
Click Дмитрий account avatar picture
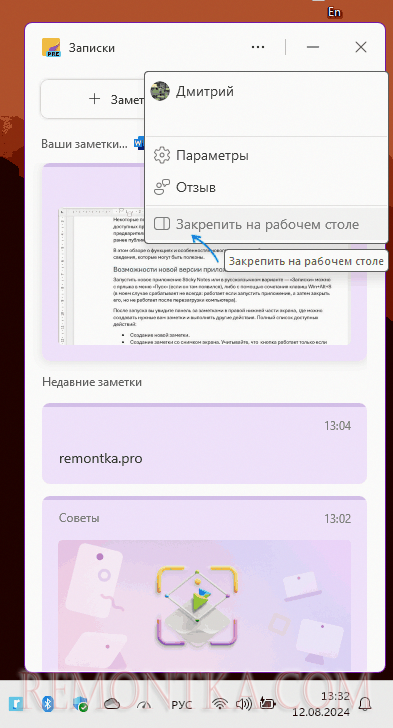click(x=160, y=91)
